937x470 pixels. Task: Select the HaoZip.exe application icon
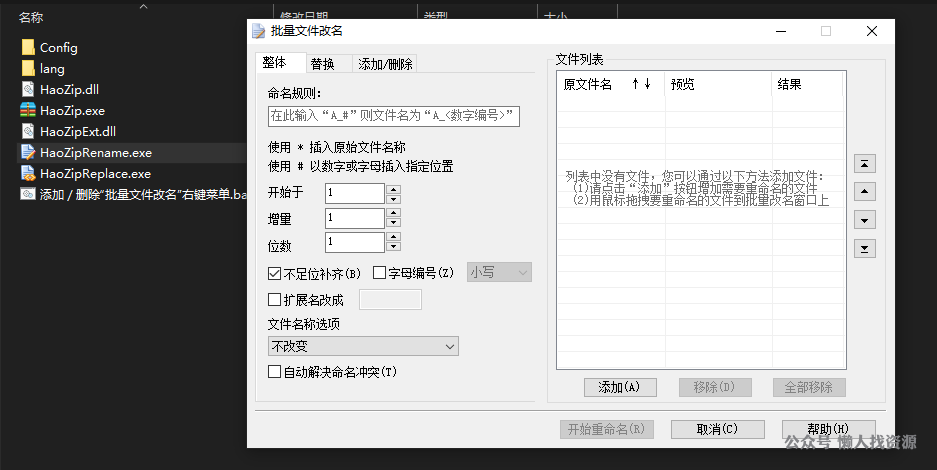tap(28, 110)
